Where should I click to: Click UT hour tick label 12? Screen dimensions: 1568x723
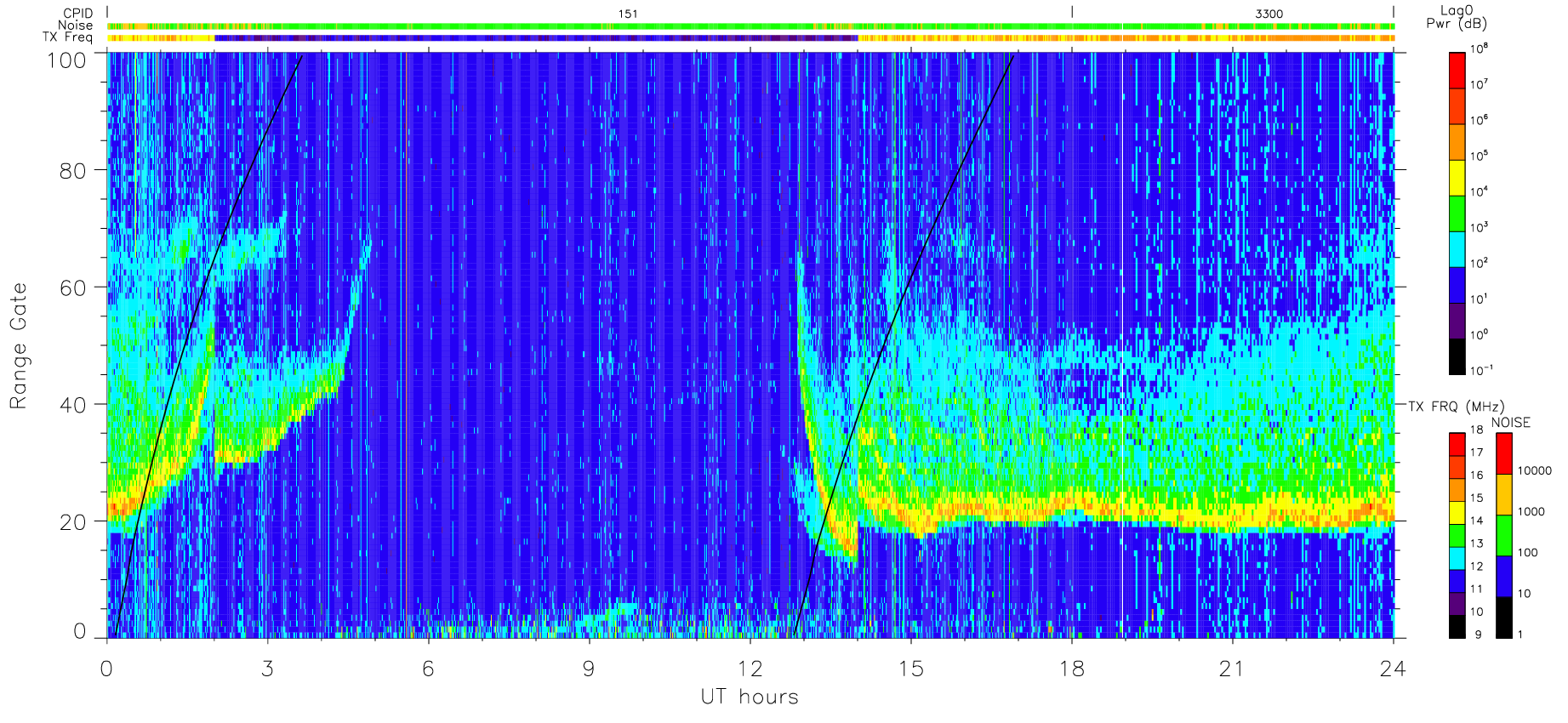click(x=750, y=669)
